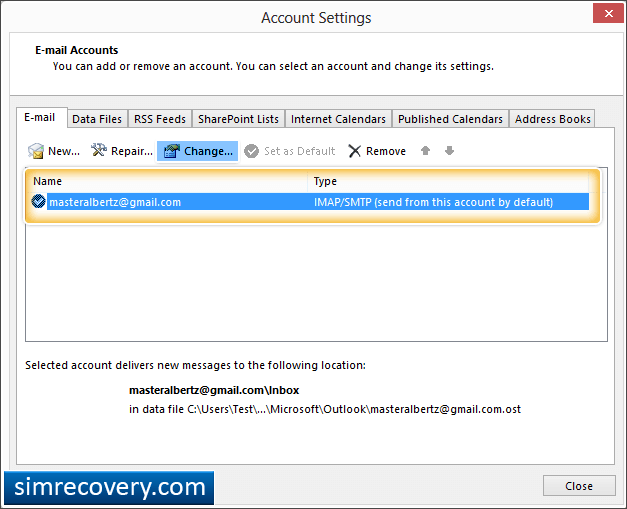The height and width of the screenshot is (509, 627).
Task: Click masteralbertz@gmail.com\Inbox delivery location text
Action: 214,390
